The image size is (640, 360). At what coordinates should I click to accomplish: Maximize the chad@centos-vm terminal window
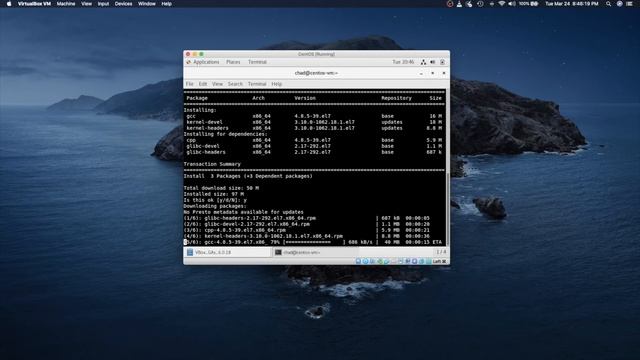coord(433,73)
